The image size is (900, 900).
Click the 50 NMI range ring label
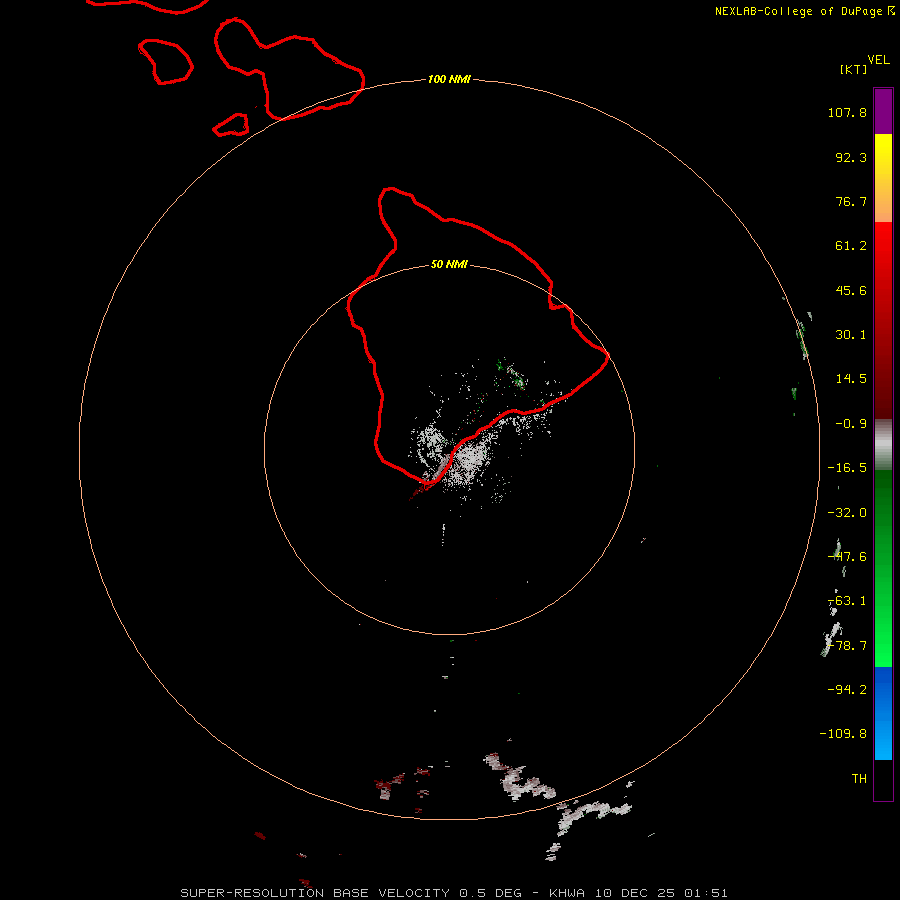click(449, 265)
